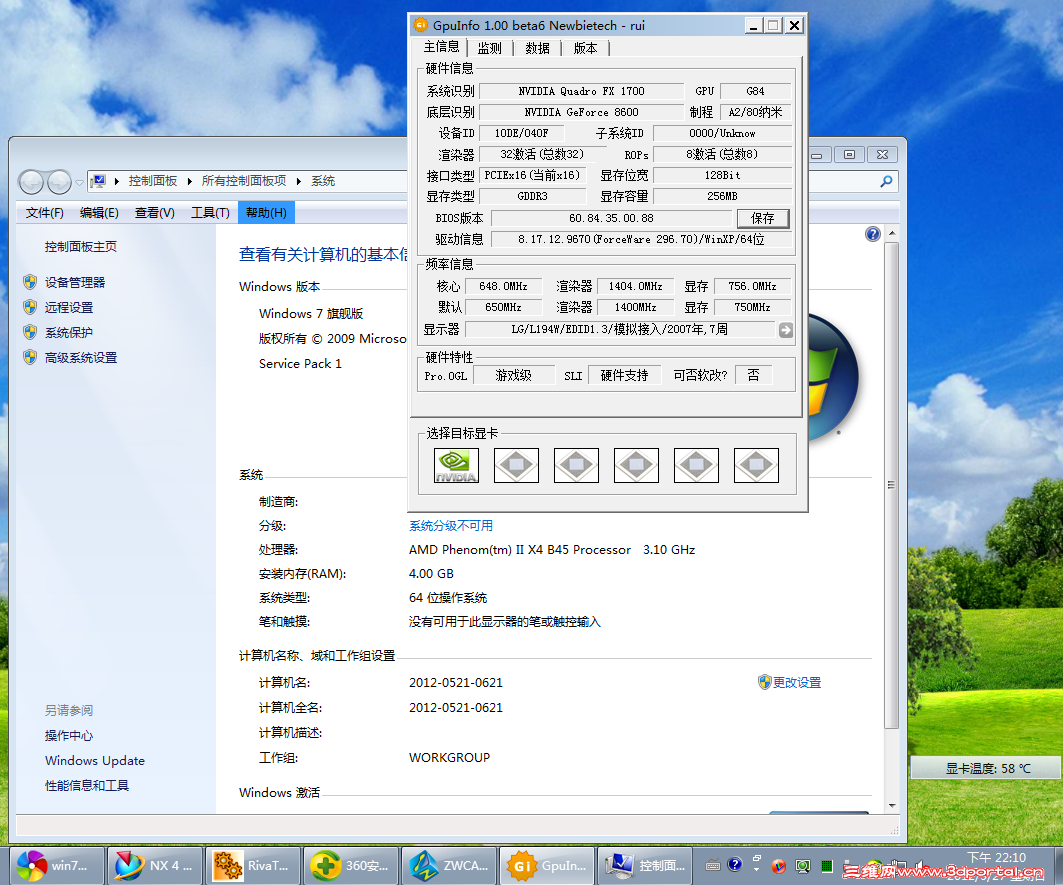1063x885 pixels.
Task: Open the 帮助(H) menu
Action: (266, 213)
